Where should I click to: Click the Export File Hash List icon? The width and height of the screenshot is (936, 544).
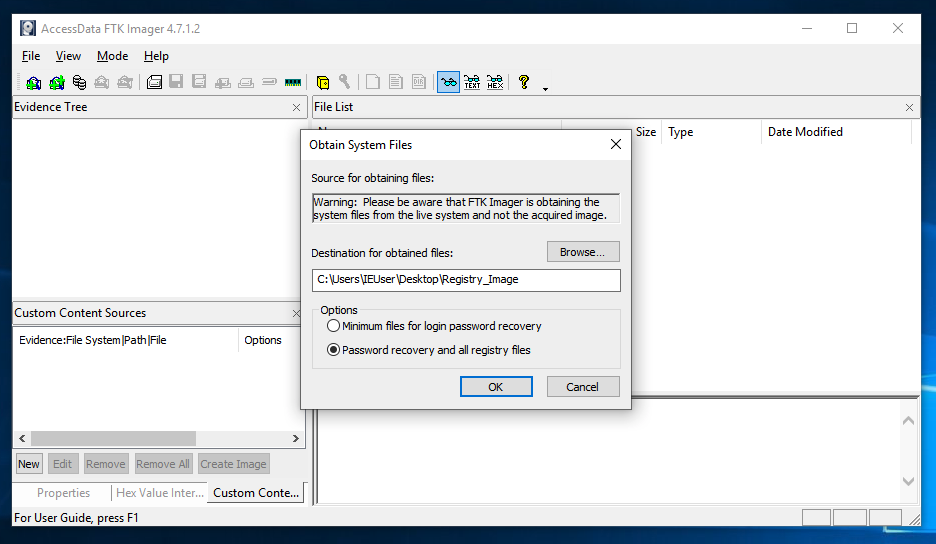click(396, 82)
